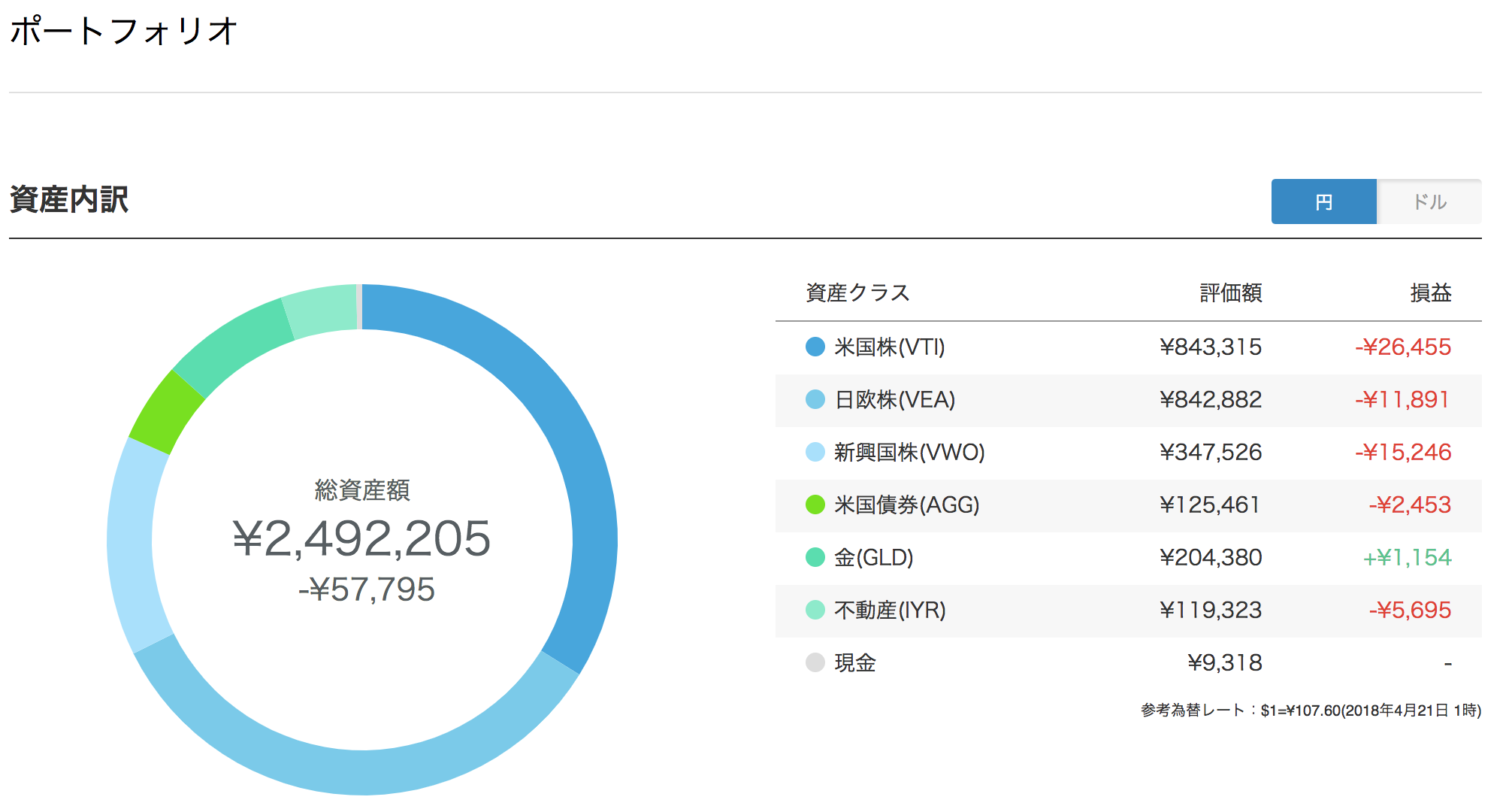Select the 日欧株(VEA) row label
The height and width of the screenshot is (809, 1512).
tap(895, 399)
